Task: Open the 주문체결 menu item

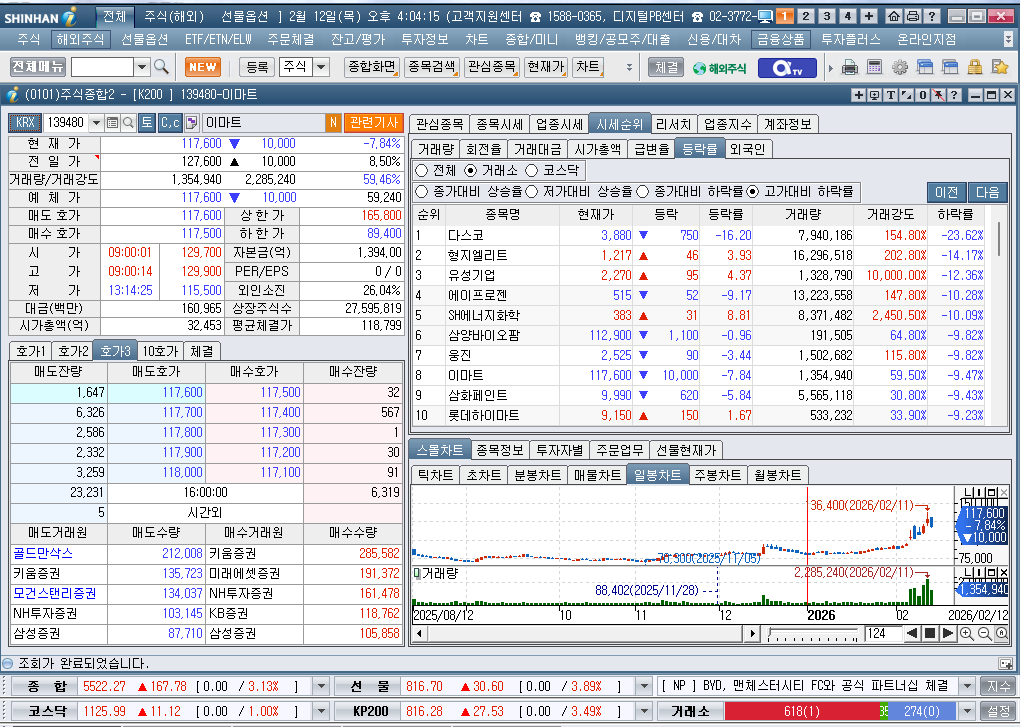Action: 291,40
